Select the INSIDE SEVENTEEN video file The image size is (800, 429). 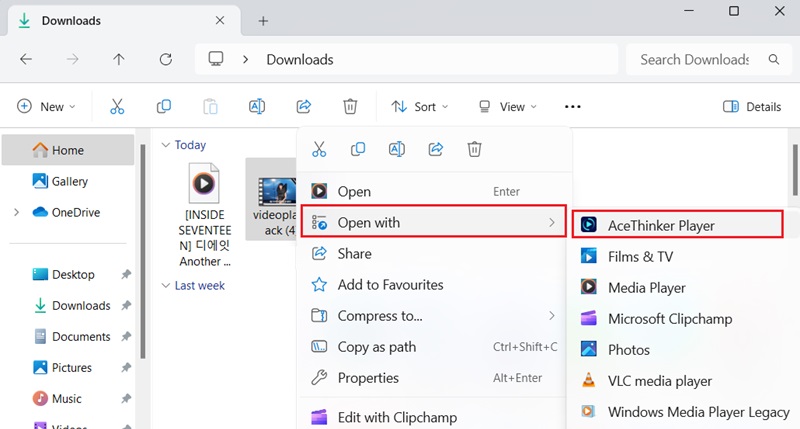[x=205, y=215]
